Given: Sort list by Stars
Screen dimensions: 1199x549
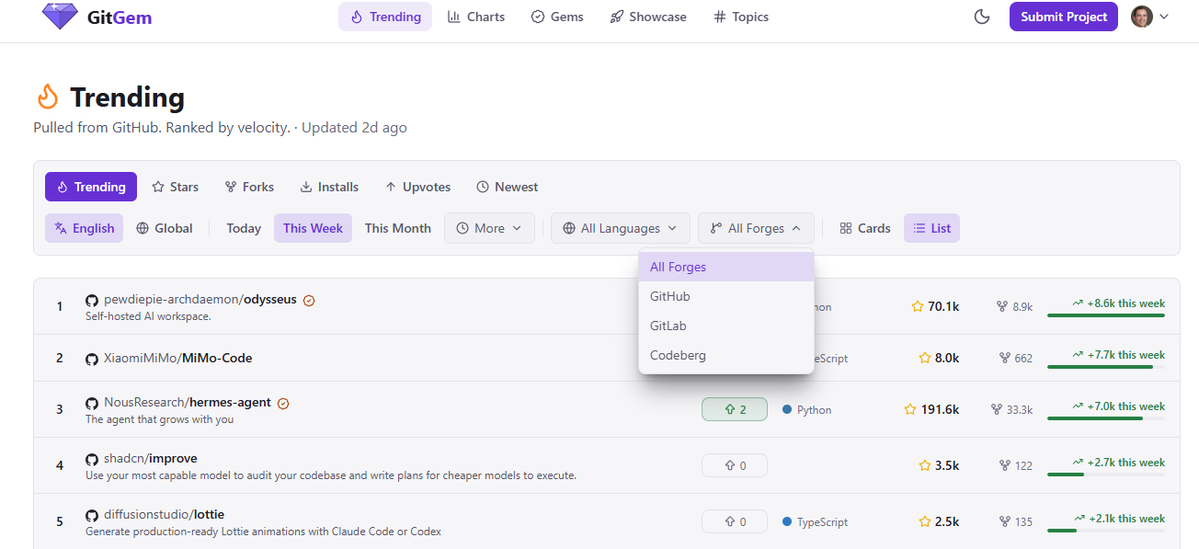Looking at the screenshot, I should 175,187.
